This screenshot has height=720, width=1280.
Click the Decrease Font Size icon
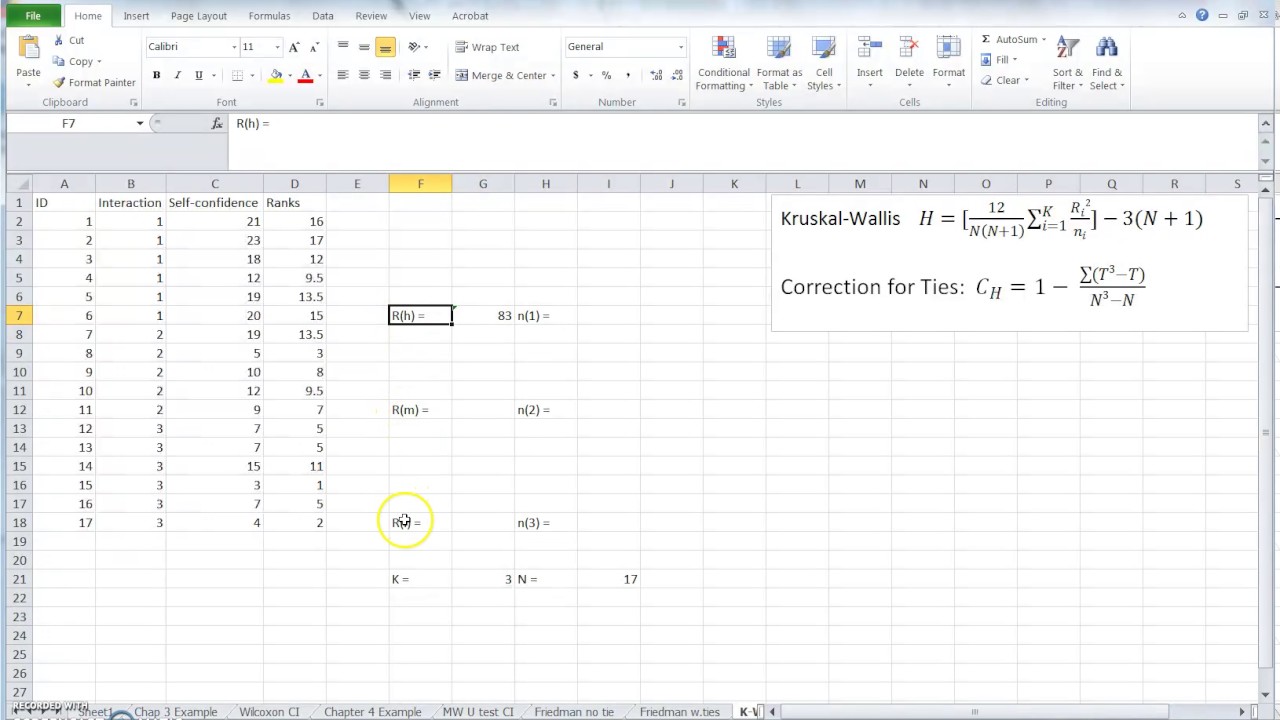(313, 47)
